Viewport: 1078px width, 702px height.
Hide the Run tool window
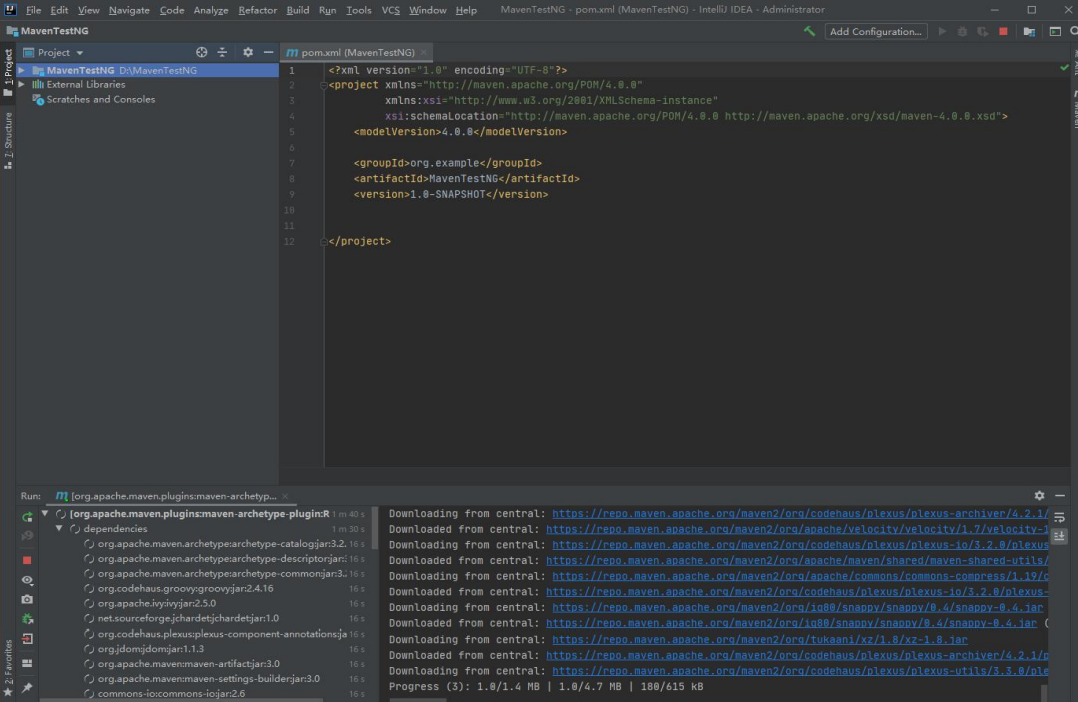(1060, 495)
